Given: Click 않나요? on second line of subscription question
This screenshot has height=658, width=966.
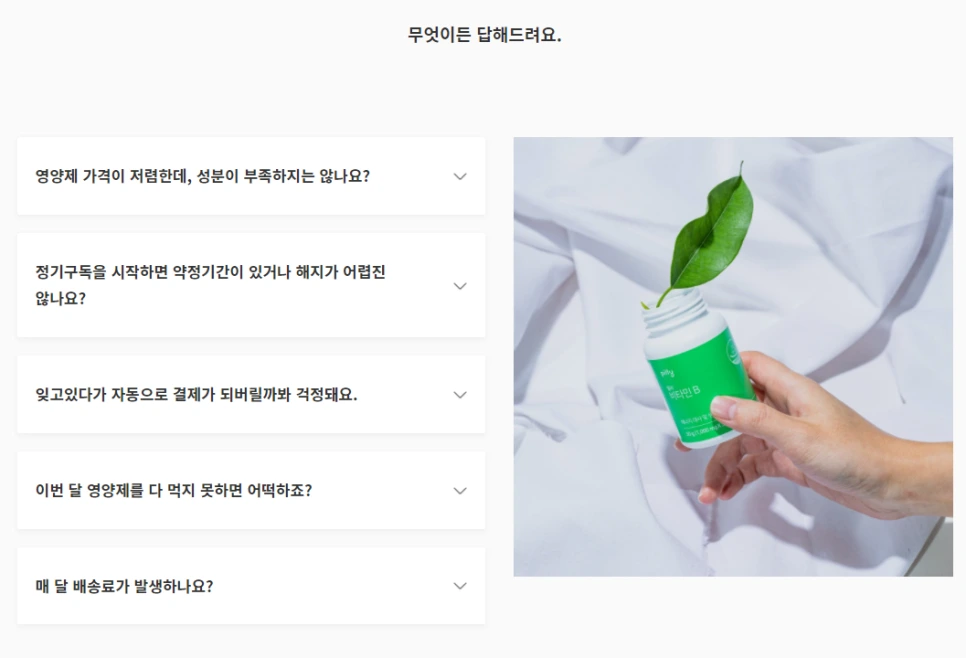Looking at the screenshot, I should point(60,299).
